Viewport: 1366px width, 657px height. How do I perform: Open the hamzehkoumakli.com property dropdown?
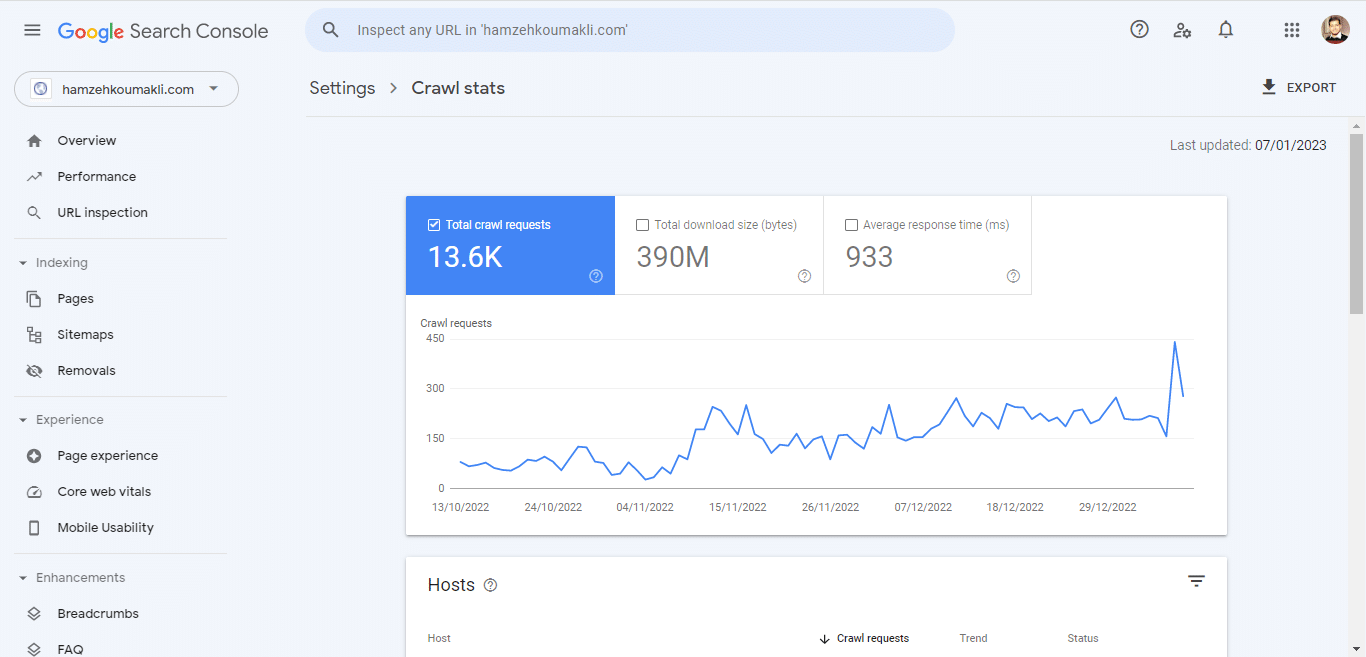(126, 89)
